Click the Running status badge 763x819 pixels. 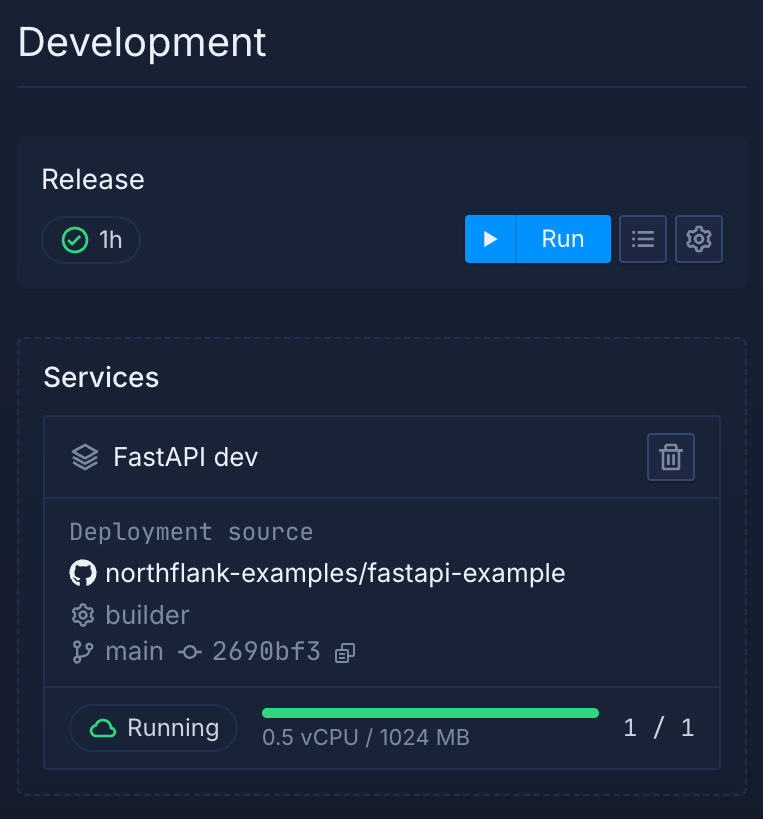click(154, 728)
